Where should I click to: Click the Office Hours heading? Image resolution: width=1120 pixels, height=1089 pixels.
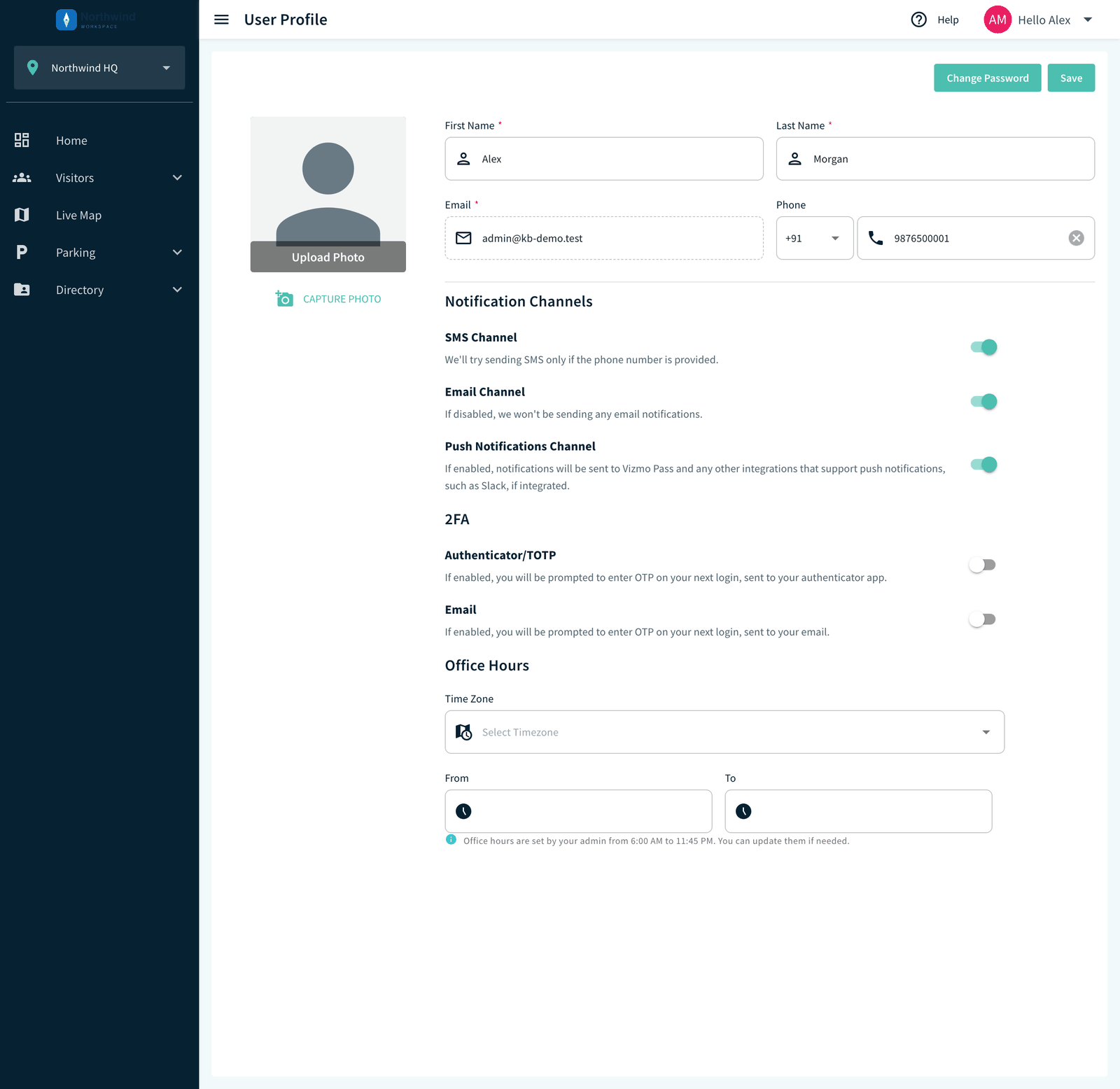coord(487,666)
